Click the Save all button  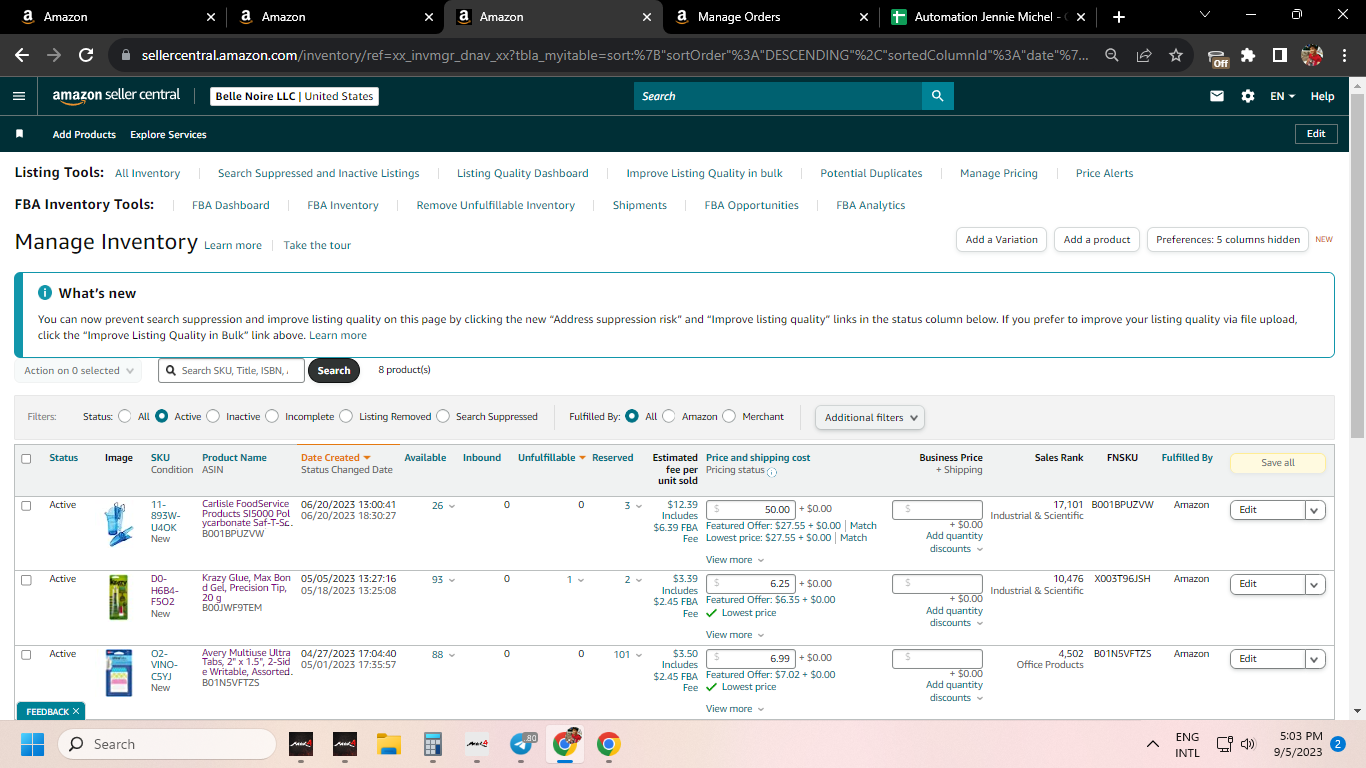coord(1278,463)
